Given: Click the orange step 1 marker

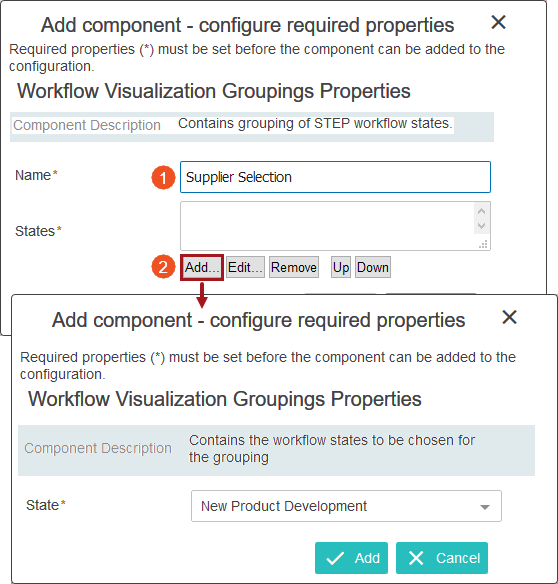Looking at the screenshot, I should [163, 178].
